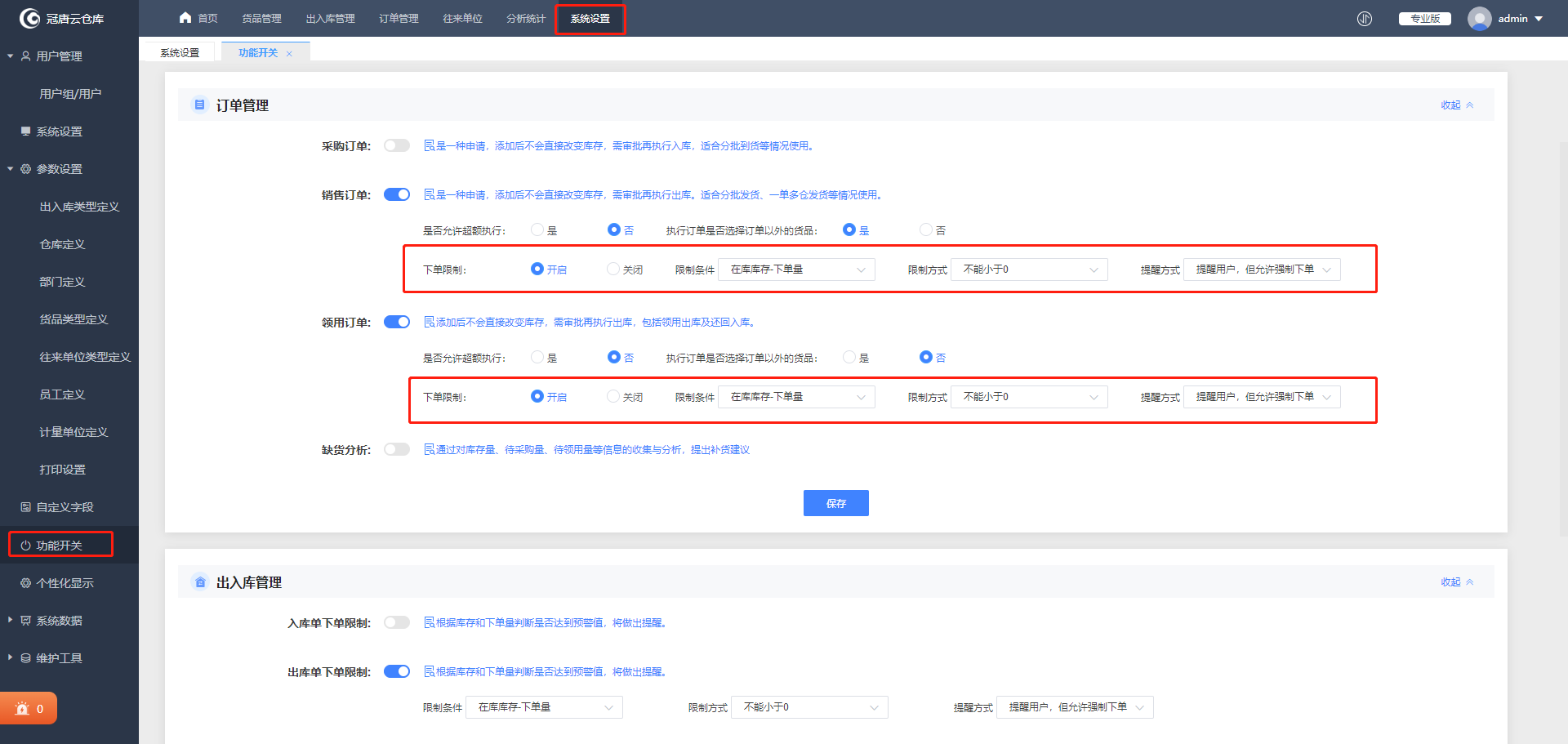Viewport: 1568px width, 744px height.
Task: Open the 系统设置 top menu
Action: pos(590,19)
